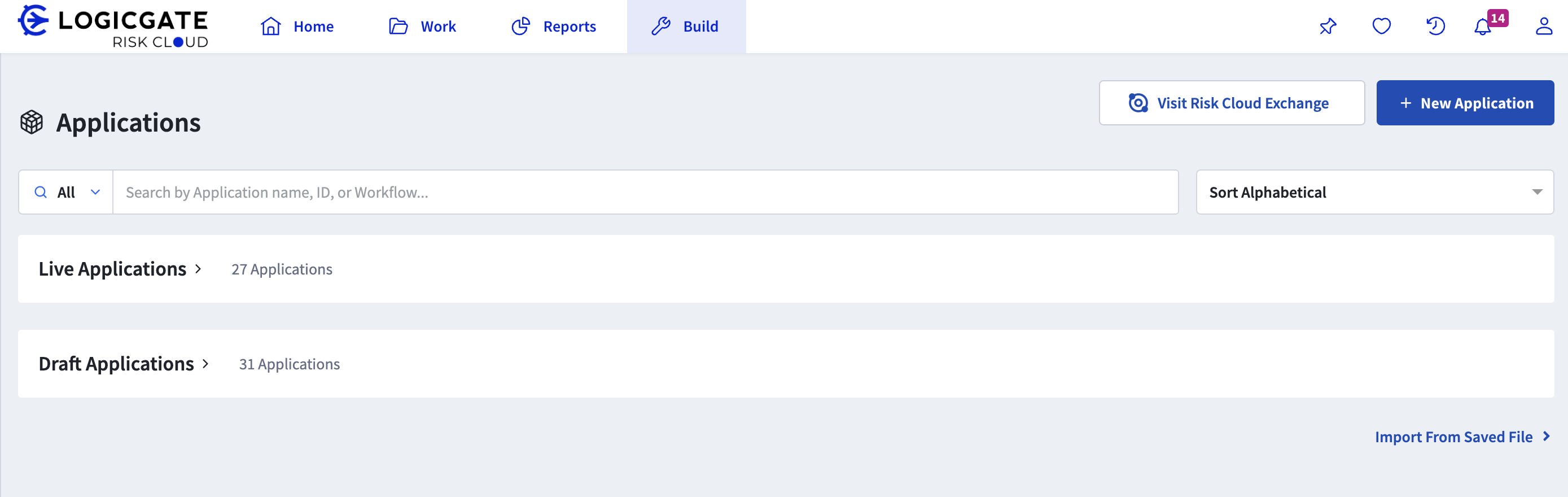
Task: Click the Reports pie chart icon
Action: pyautogui.click(x=521, y=26)
